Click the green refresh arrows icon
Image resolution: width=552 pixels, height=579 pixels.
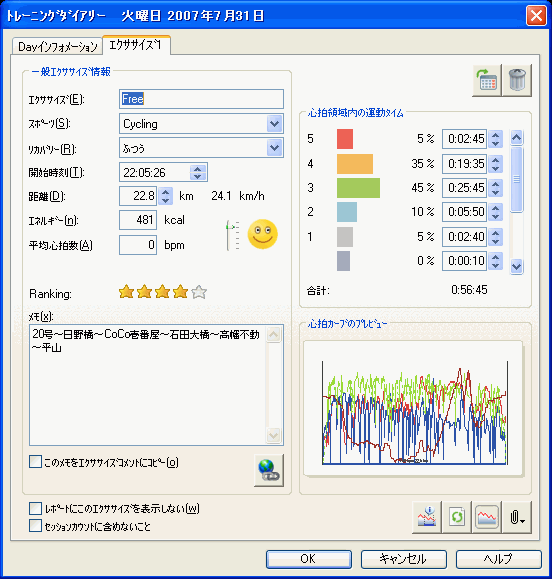tap(457, 517)
